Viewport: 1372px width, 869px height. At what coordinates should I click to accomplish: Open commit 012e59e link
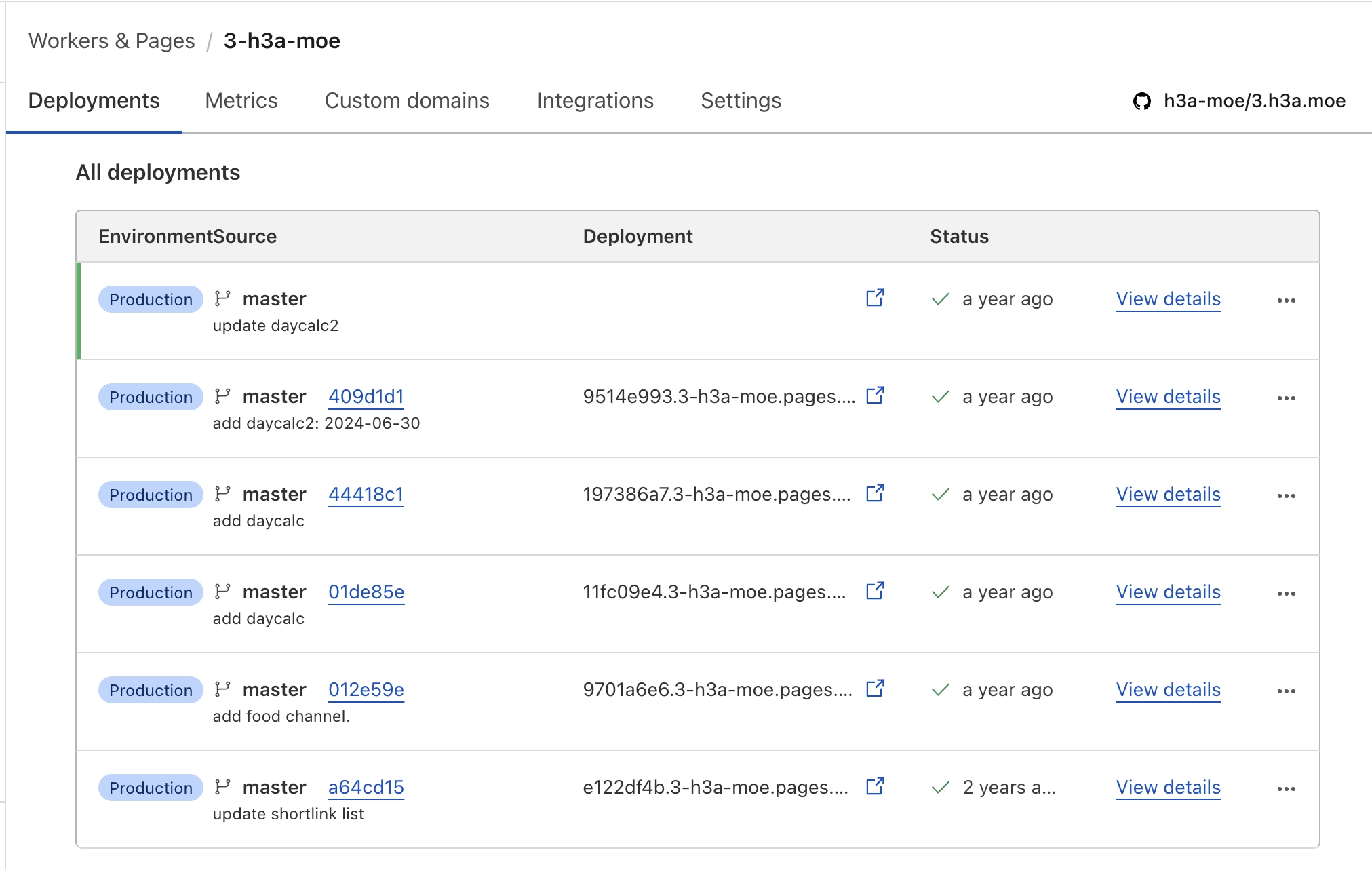tap(366, 690)
